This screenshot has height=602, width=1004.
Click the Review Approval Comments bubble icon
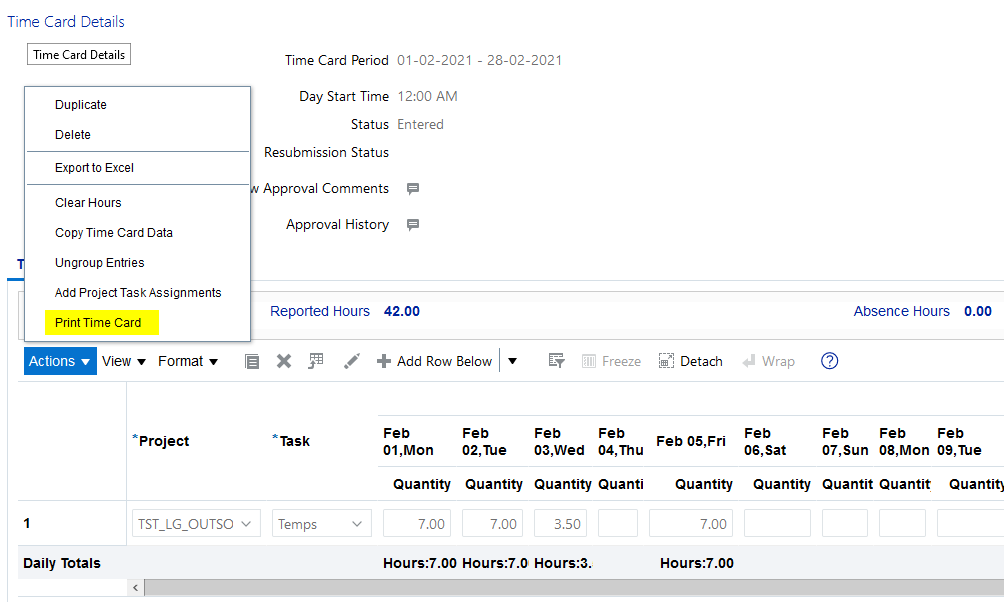coord(412,188)
